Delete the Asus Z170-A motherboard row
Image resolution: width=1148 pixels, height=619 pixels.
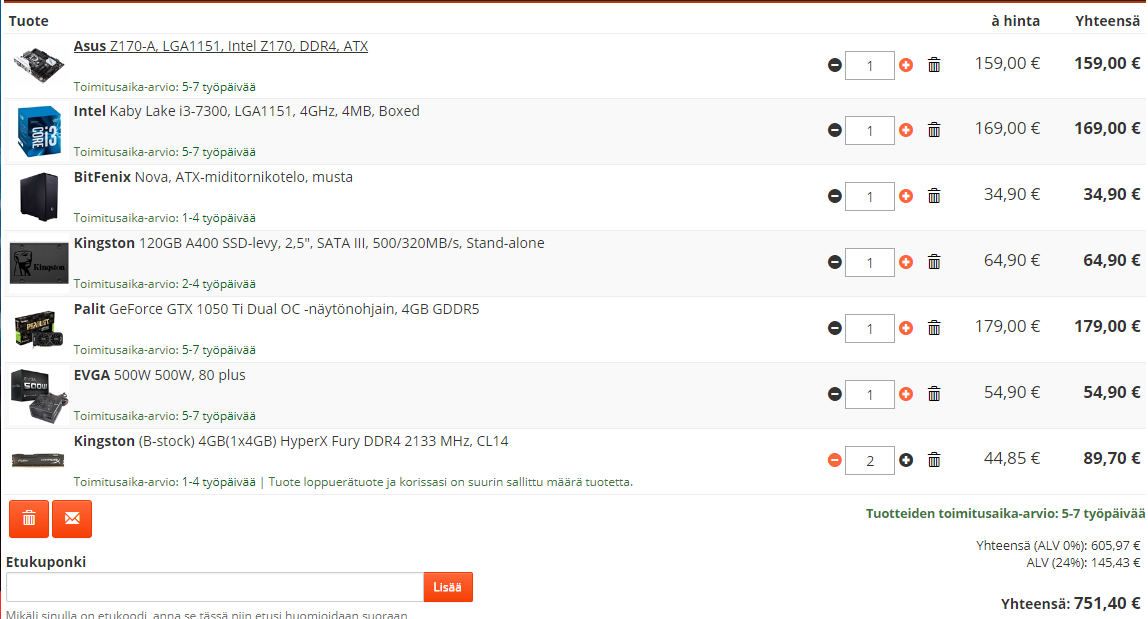(934, 65)
